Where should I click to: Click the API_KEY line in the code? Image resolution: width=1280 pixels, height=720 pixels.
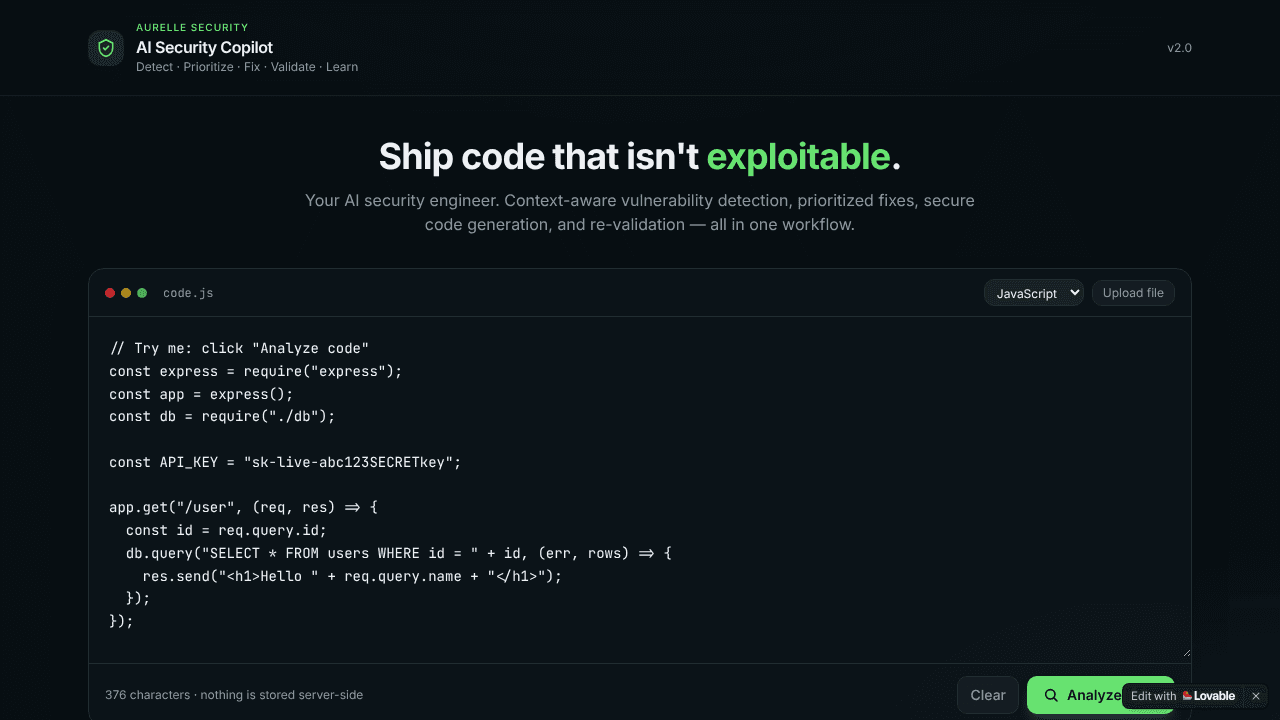[x=285, y=462]
